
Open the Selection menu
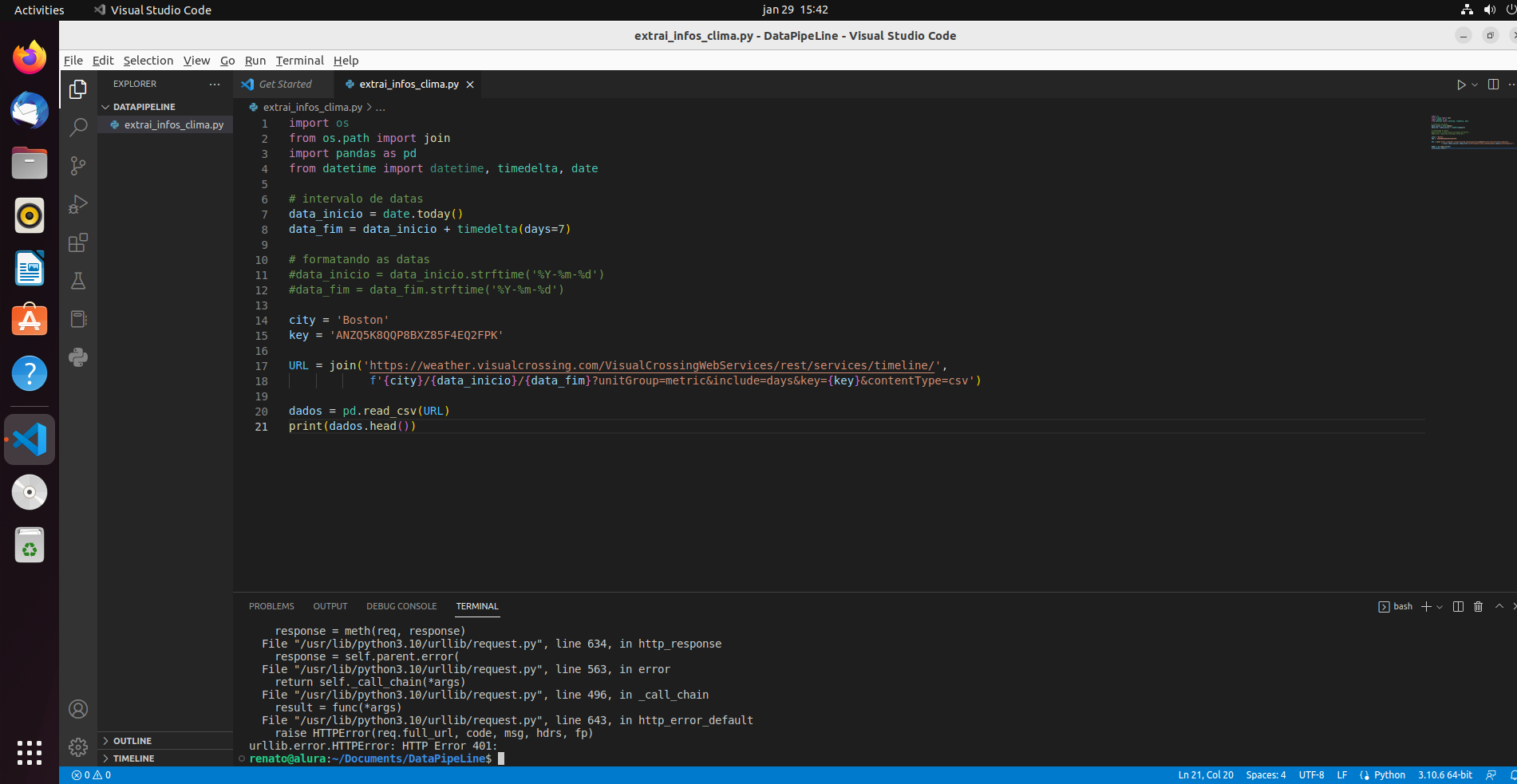click(148, 61)
